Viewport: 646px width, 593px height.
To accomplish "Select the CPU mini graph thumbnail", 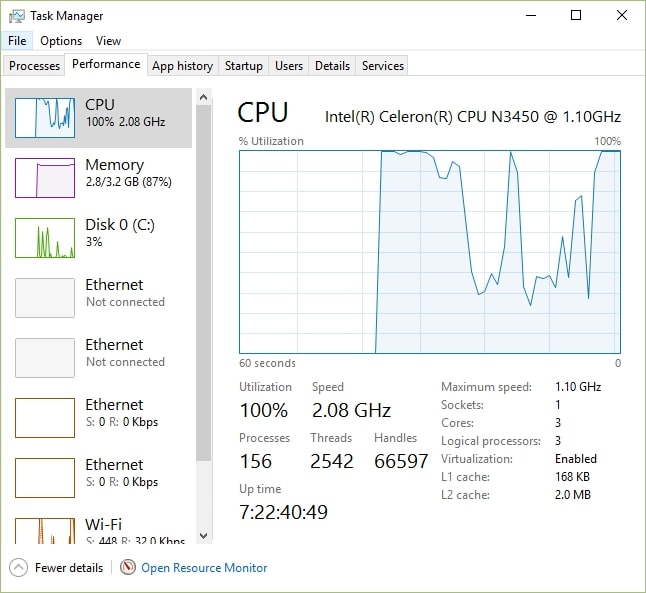I will click(x=45, y=118).
